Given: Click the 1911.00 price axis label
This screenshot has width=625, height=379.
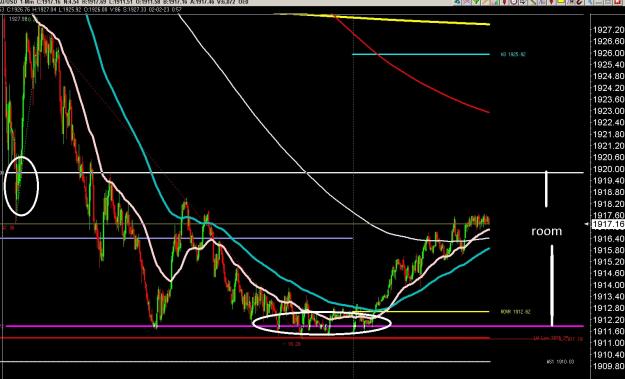Looking at the screenshot, I should pos(608,343).
